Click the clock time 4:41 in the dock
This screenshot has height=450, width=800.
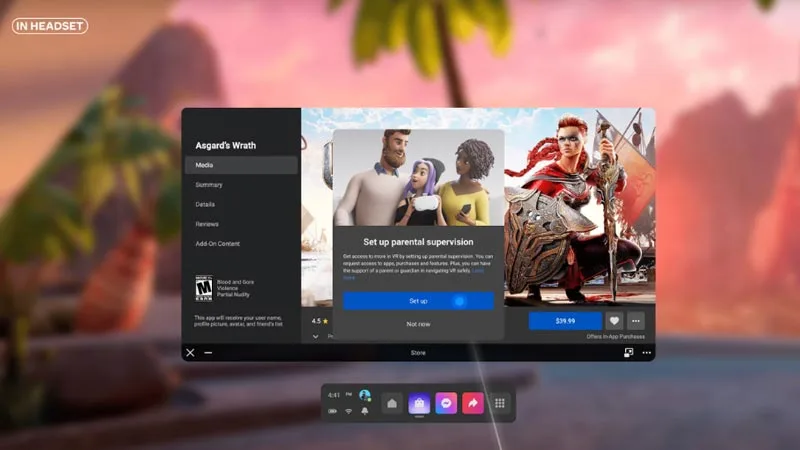[334, 395]
